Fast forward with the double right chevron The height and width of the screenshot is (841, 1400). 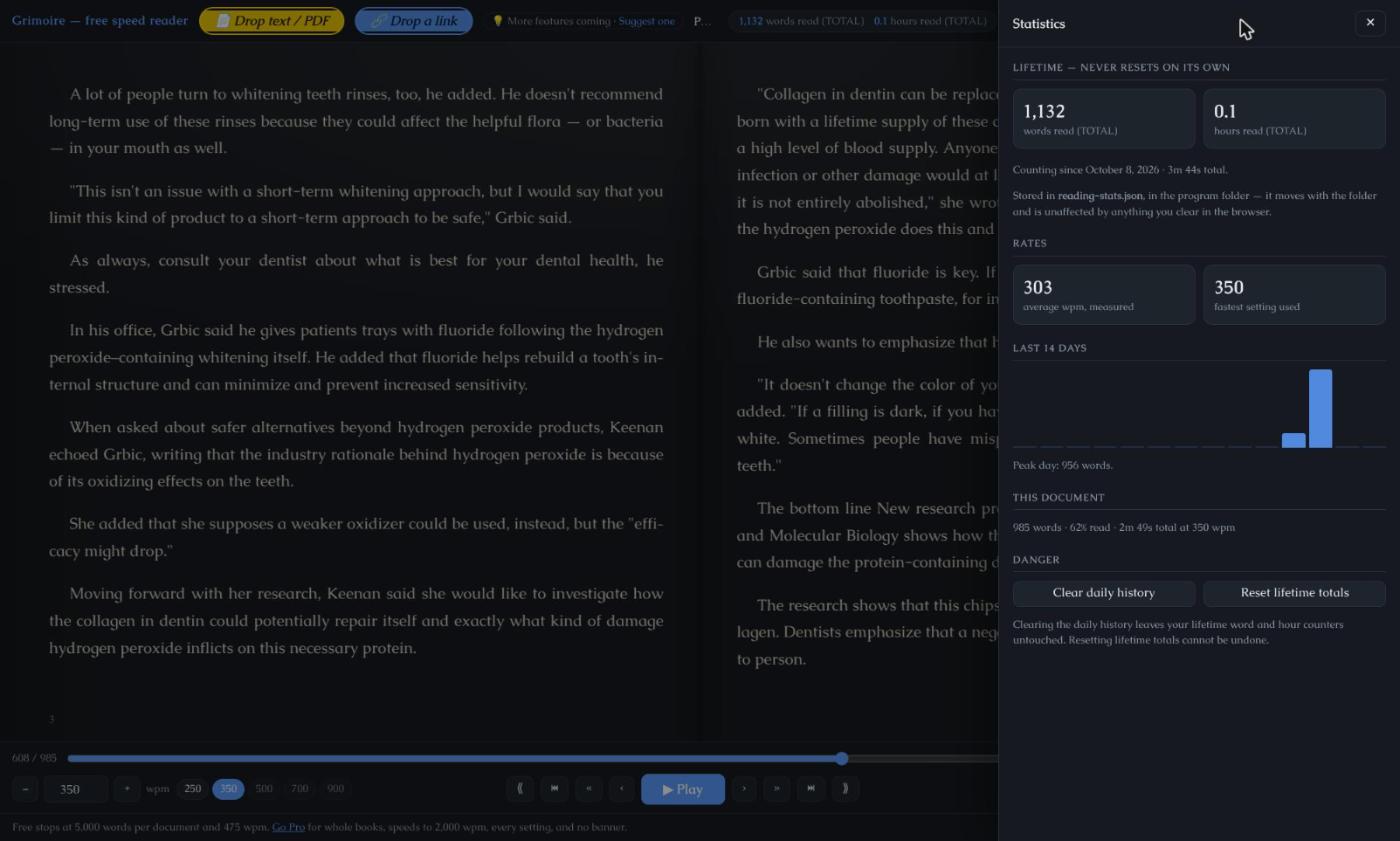(777, 788)
